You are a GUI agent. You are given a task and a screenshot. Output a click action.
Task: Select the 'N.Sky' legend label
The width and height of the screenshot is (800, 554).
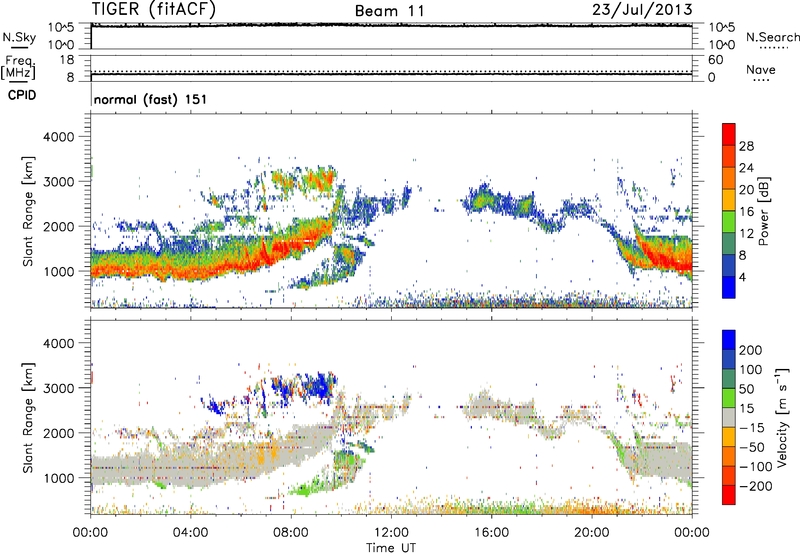[x=19, y=37]
